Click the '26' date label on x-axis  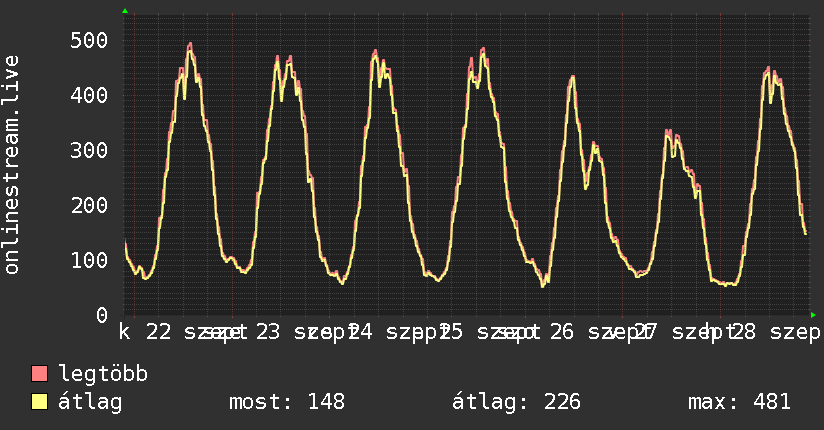pos(562,332)
